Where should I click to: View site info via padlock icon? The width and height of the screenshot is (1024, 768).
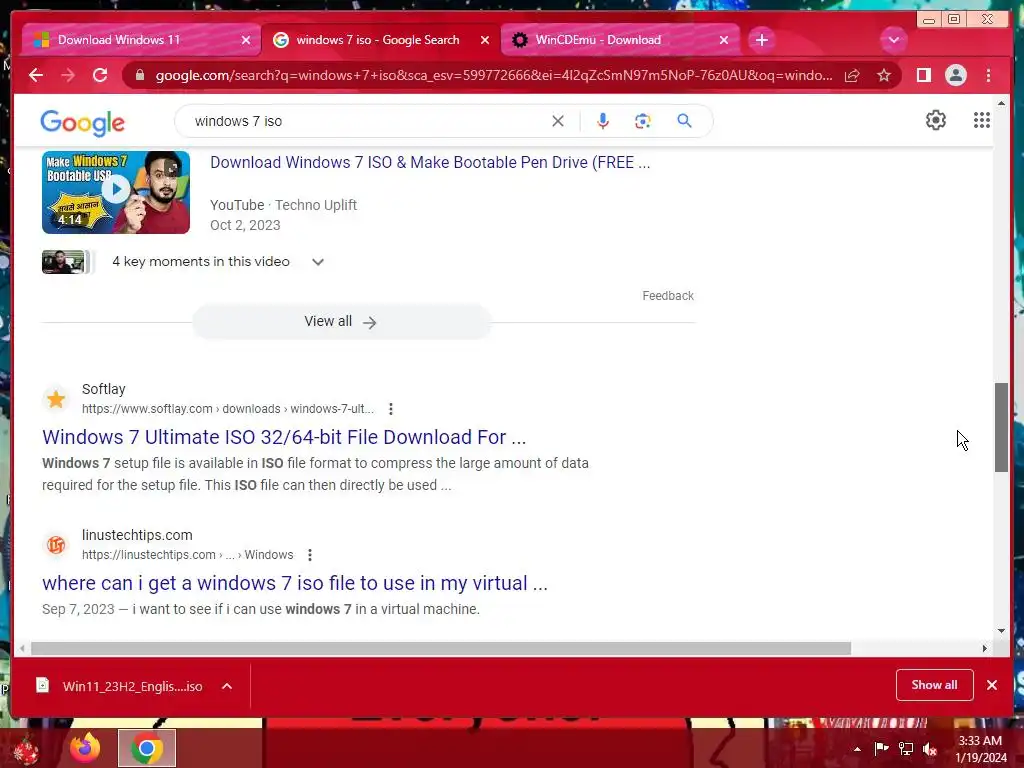[x=139, y=75]
